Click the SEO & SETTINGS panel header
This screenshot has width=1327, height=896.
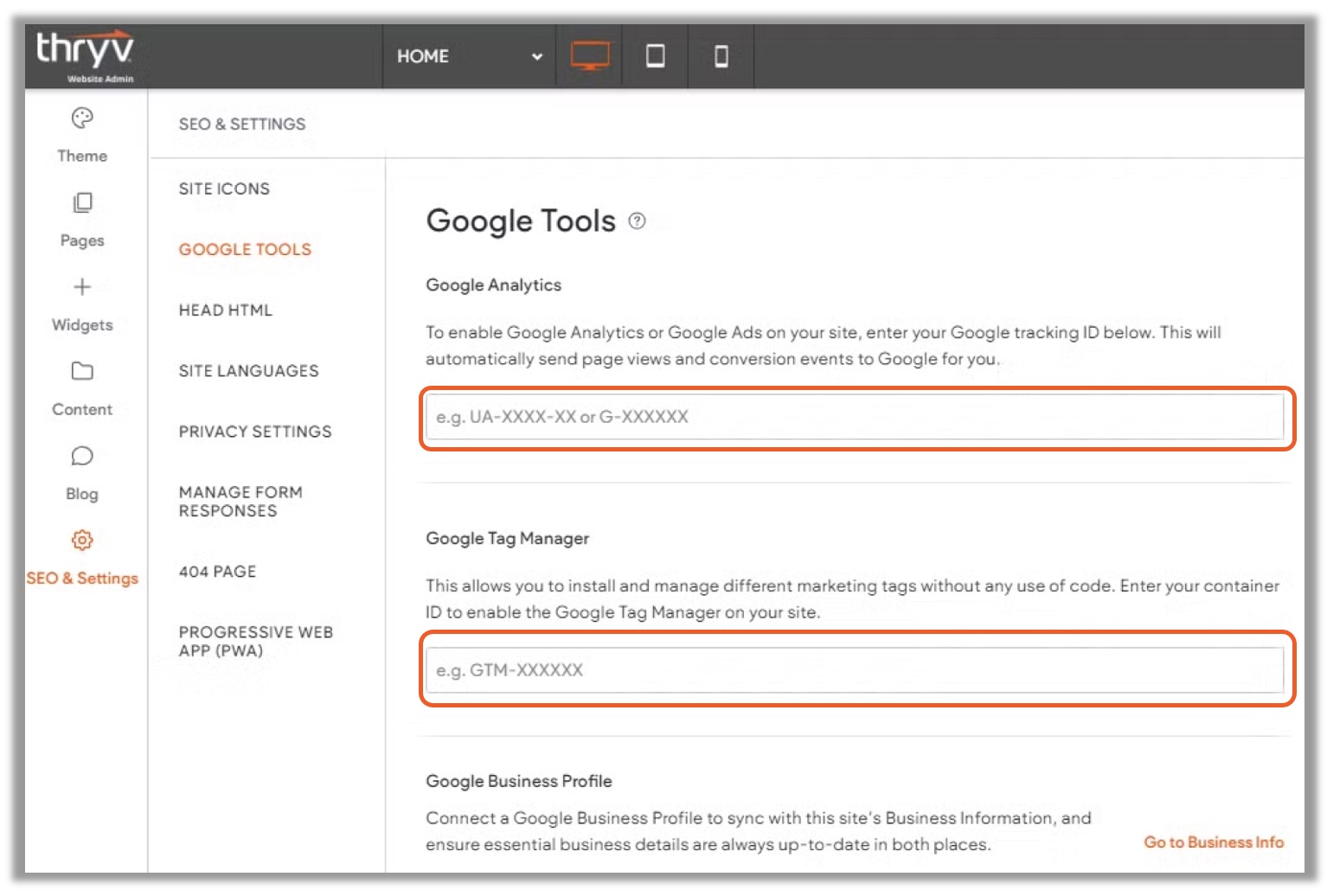242,124
